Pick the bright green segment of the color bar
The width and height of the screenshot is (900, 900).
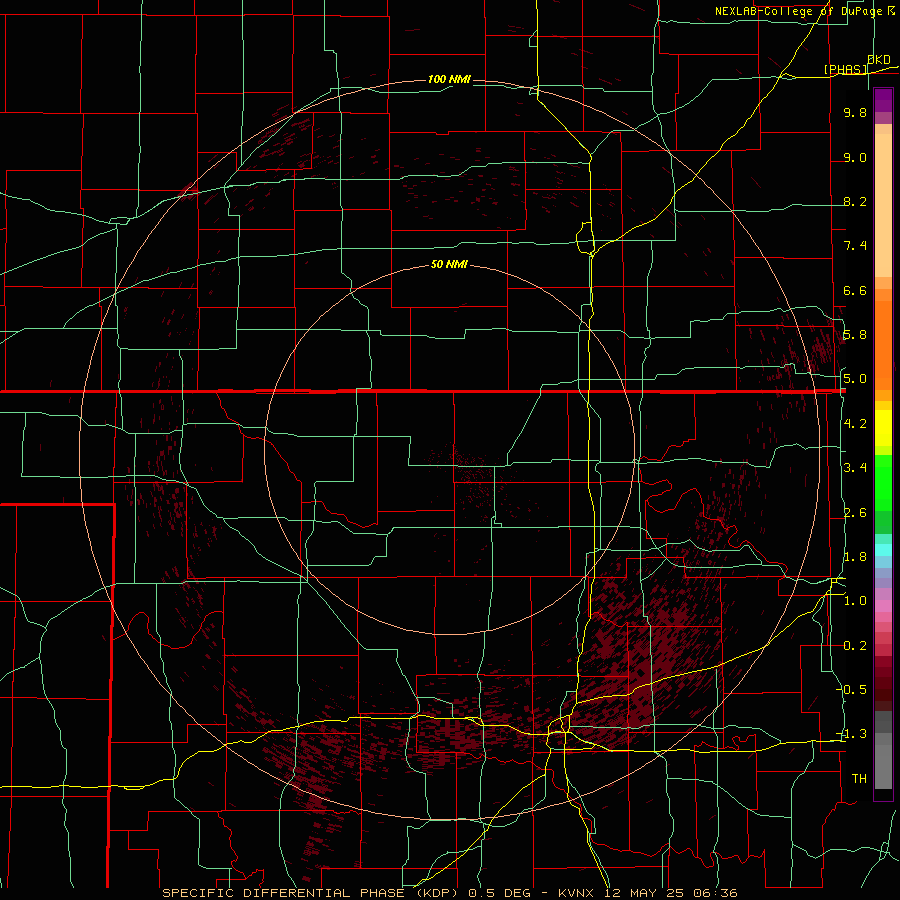[x=883, y=483]
